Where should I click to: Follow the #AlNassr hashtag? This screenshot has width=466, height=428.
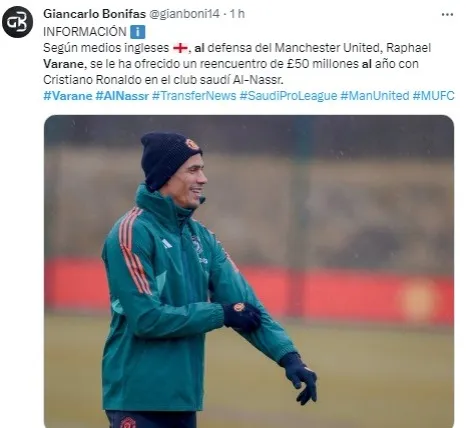click(122, 96)
